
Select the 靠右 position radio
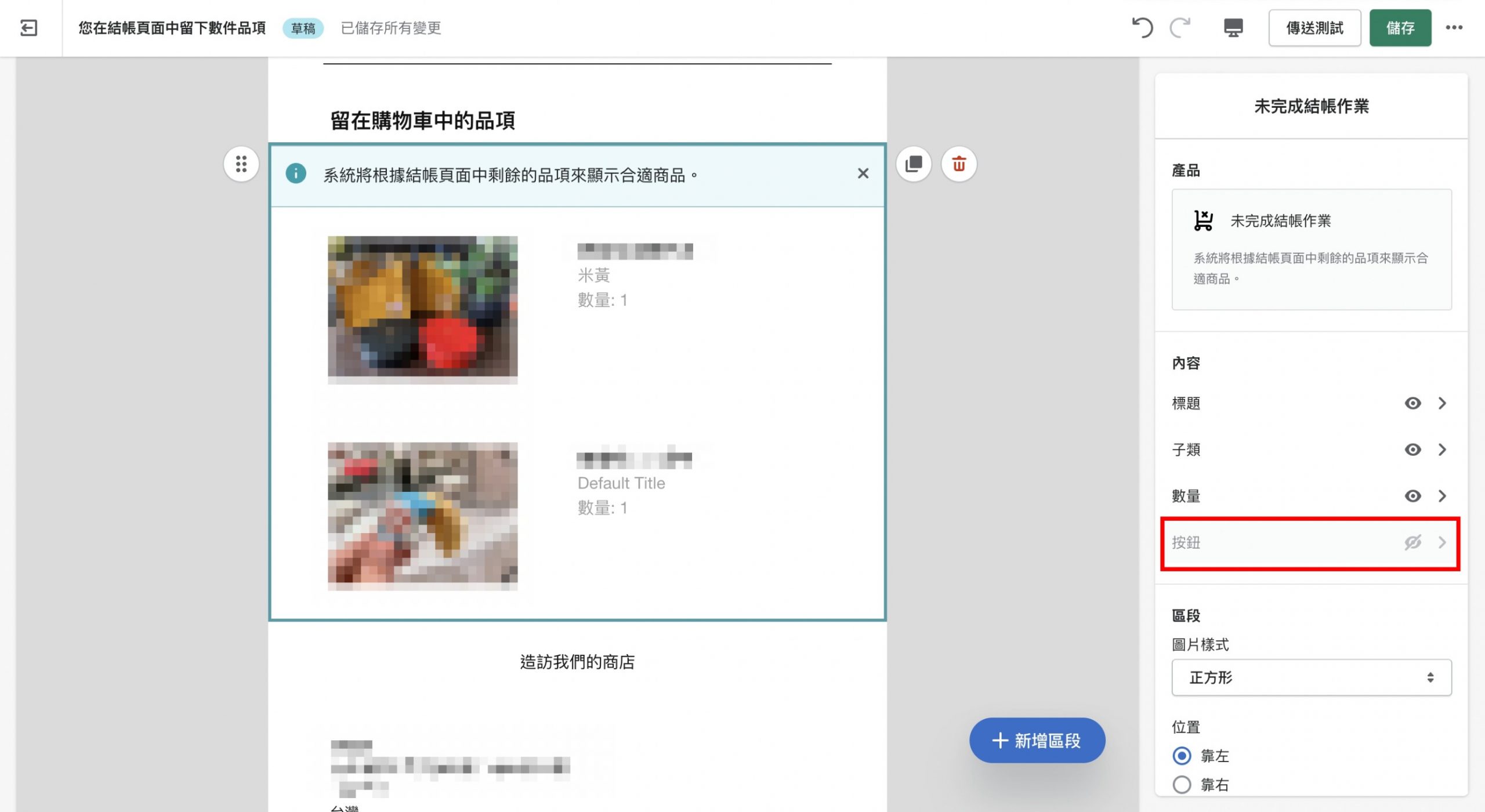pos(1182,785)
